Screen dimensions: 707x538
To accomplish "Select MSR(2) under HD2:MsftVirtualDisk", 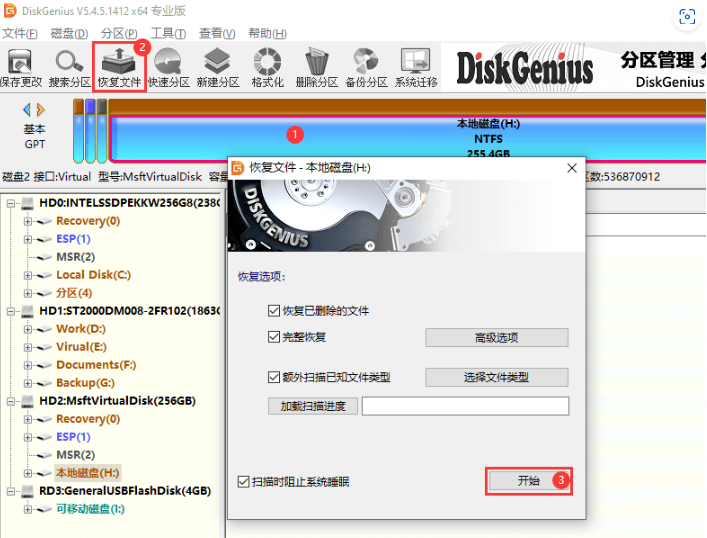I will tap(75, 455).
